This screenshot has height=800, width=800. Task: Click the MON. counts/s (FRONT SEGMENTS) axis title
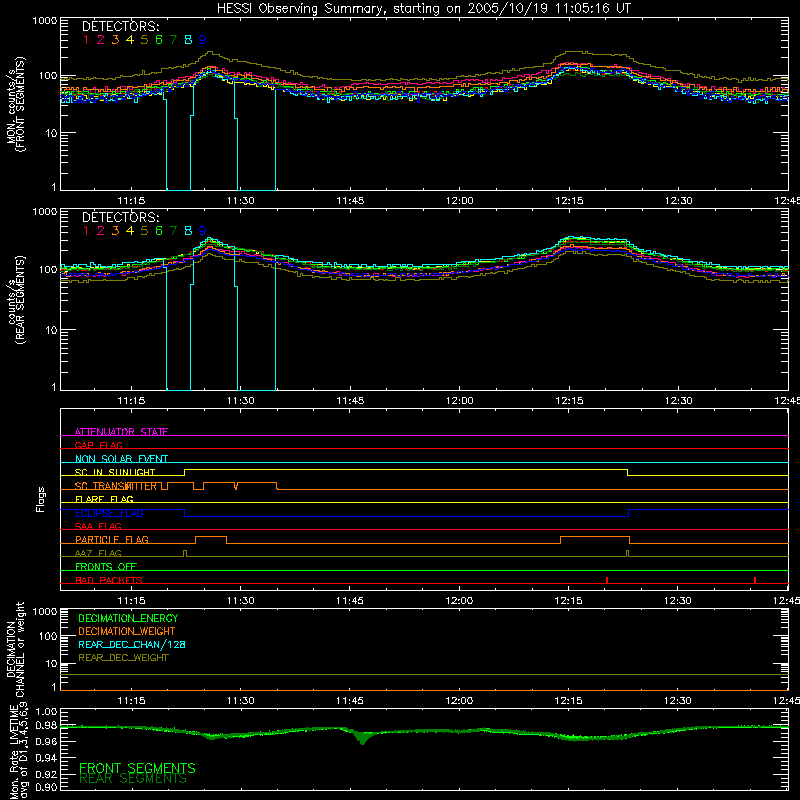(15, 104)
